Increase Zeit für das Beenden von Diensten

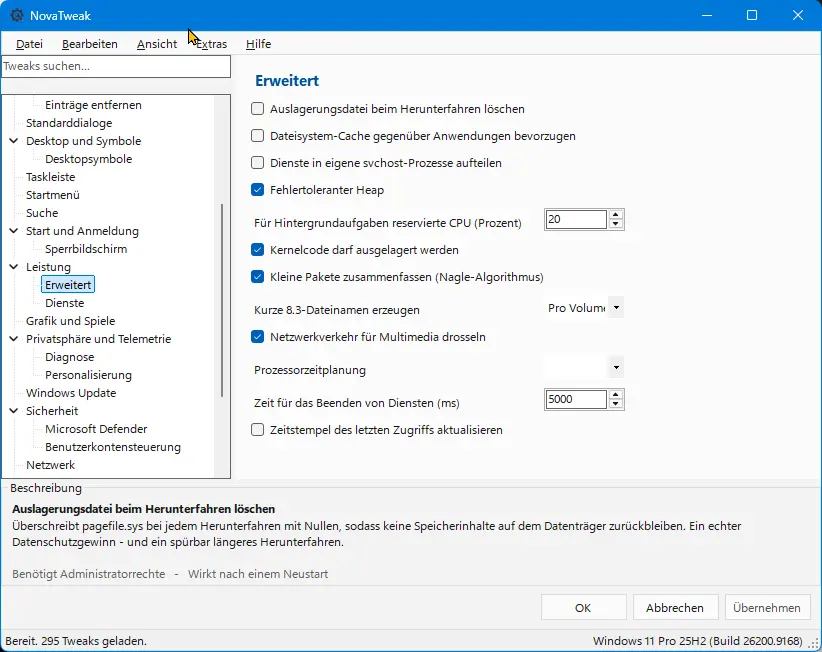[616, 394]
